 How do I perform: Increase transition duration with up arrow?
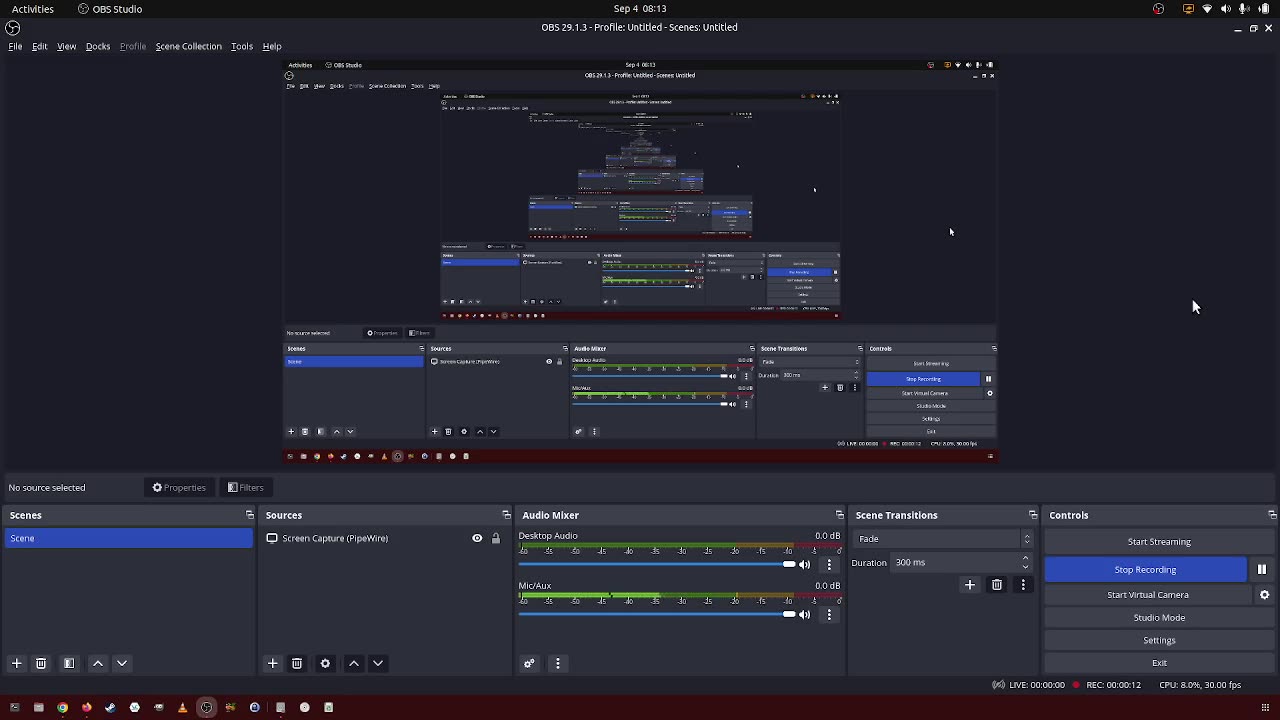click(x=1025, y=558)
